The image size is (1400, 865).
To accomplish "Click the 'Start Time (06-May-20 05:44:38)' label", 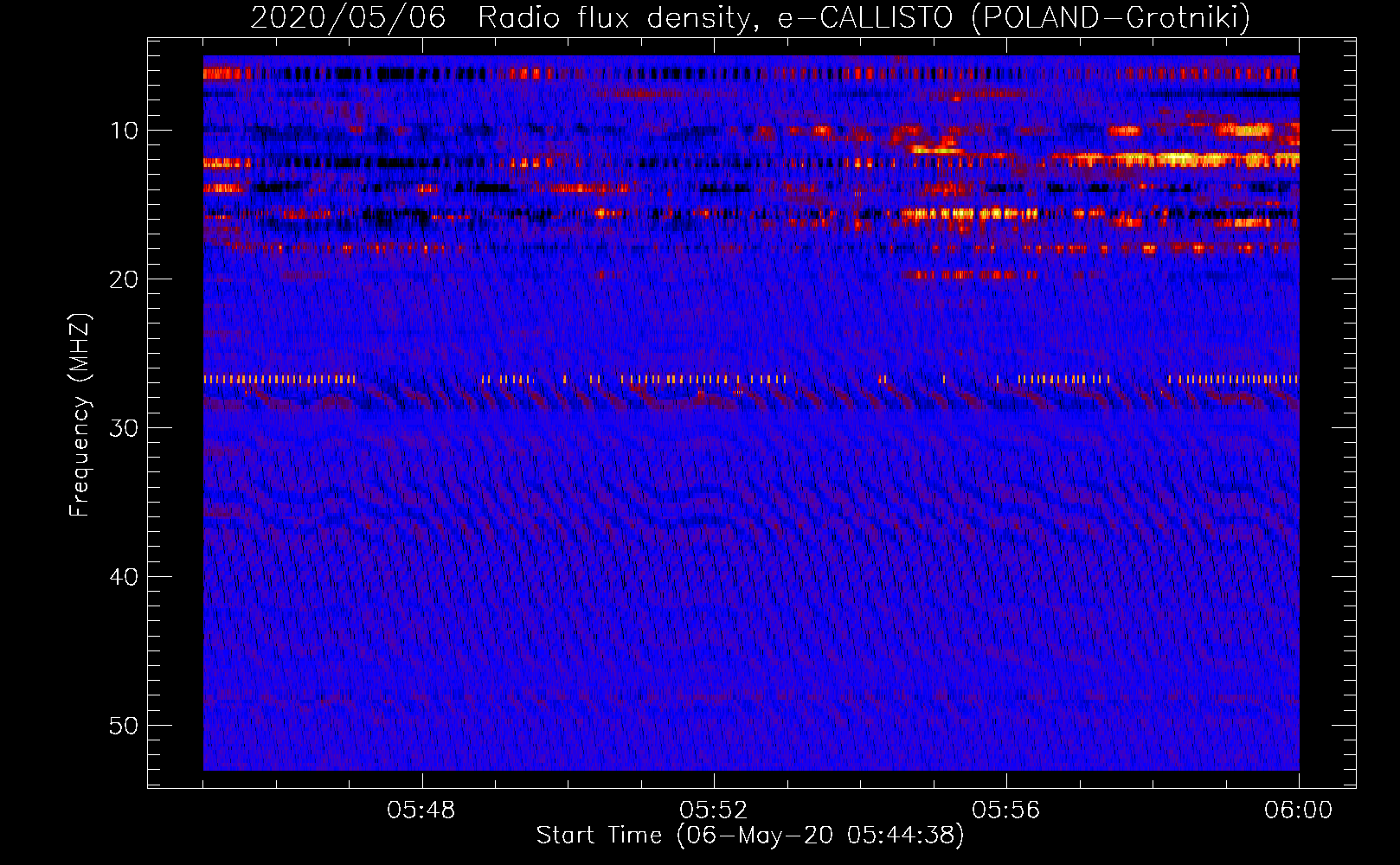I will click(749, 836).
